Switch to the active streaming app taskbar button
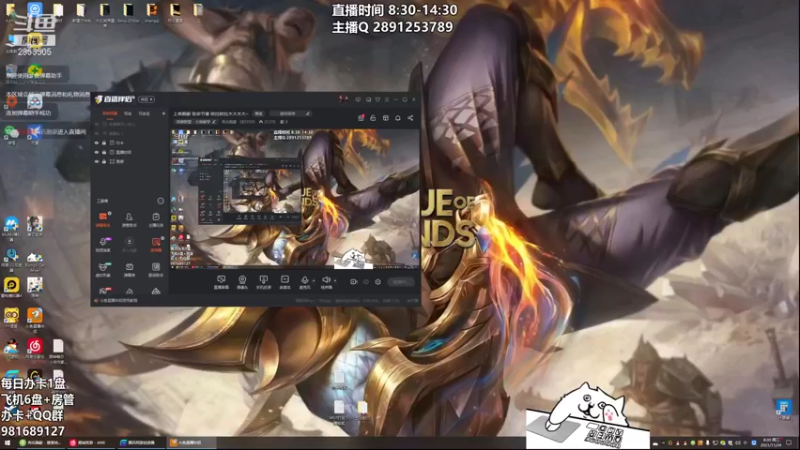Image resolution: width=800 pixels, height=450 pixels. [192, 443]
